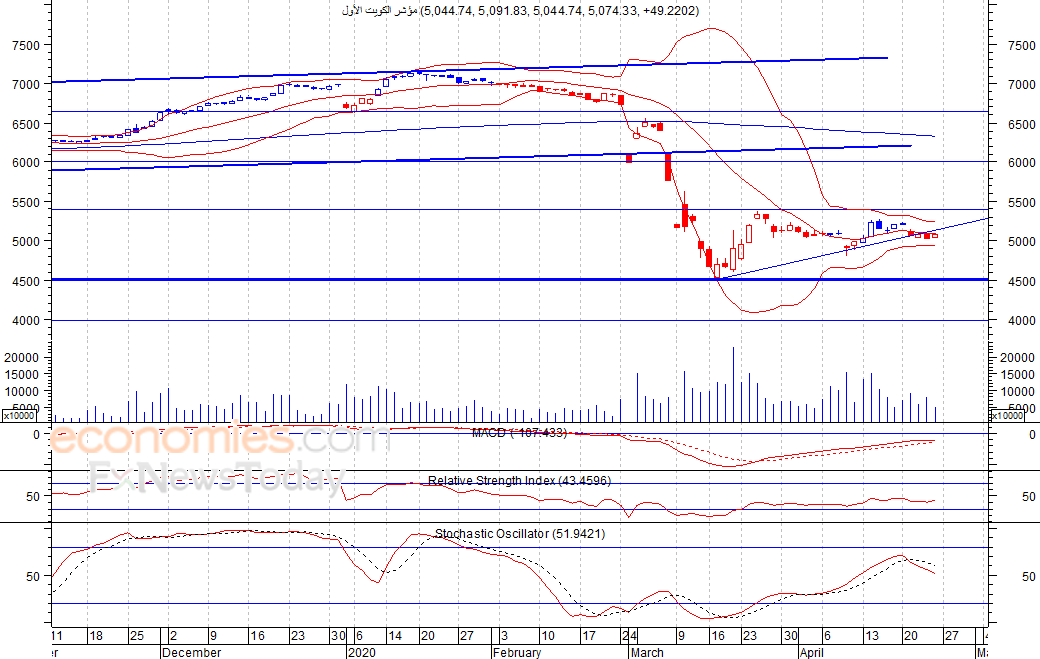The width and height of the screenshot is (1040, 659).
Task: Click the February 3 date tick
Action: pos(504,636)
